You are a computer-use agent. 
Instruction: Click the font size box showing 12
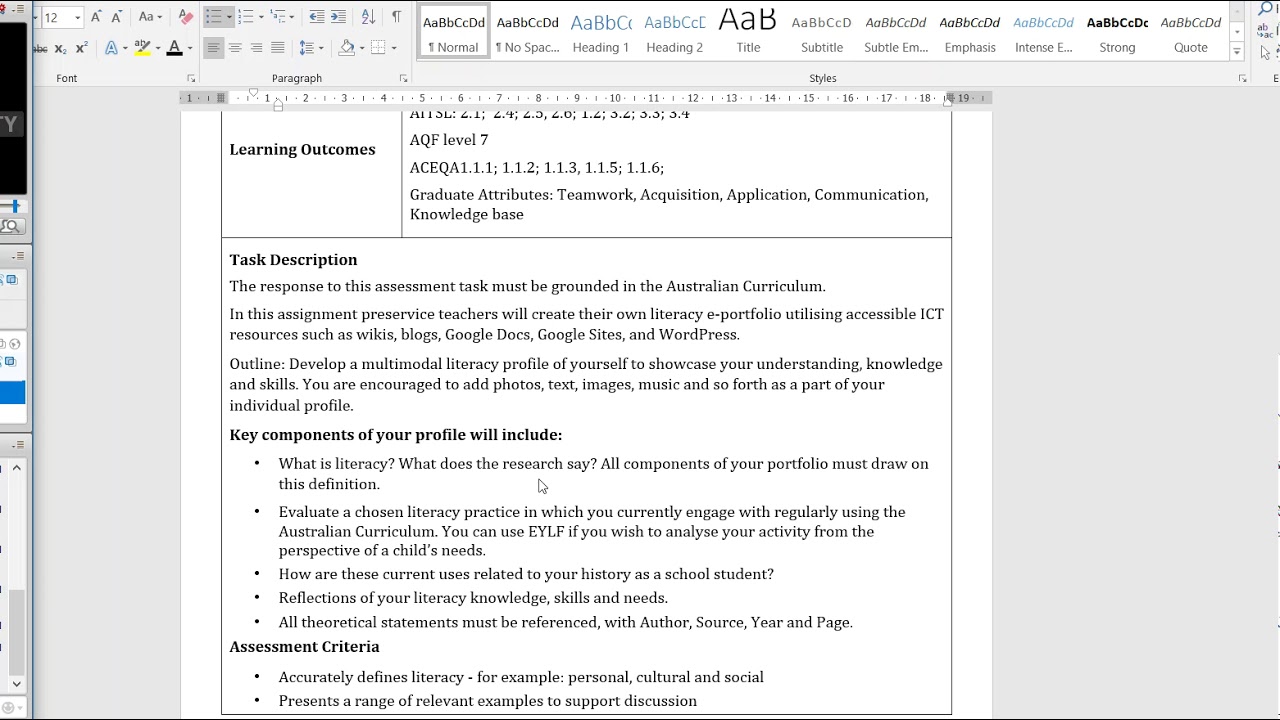coord(56,17)
